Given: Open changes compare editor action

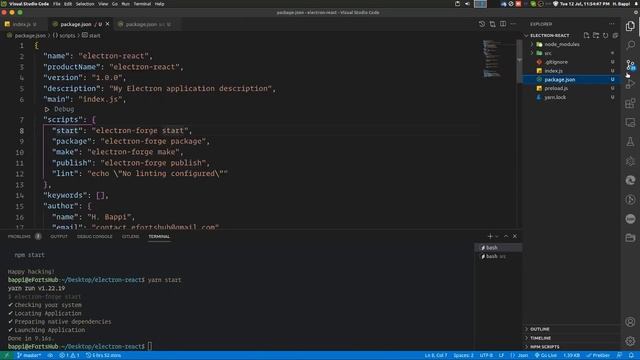Looking at the screenshot, I should (493, 24).
